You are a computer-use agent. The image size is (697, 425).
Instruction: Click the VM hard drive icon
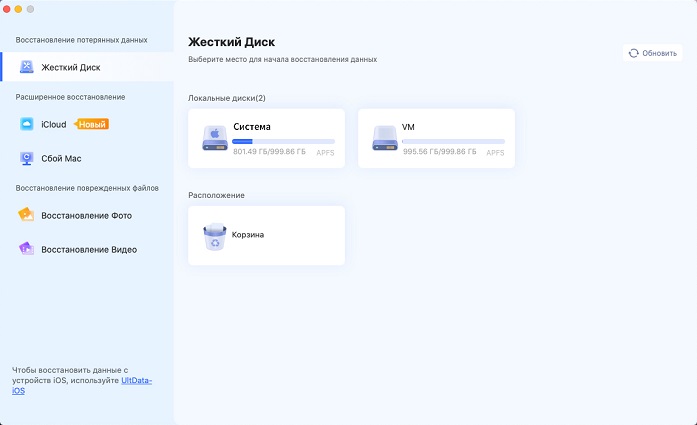click(385, 138)
